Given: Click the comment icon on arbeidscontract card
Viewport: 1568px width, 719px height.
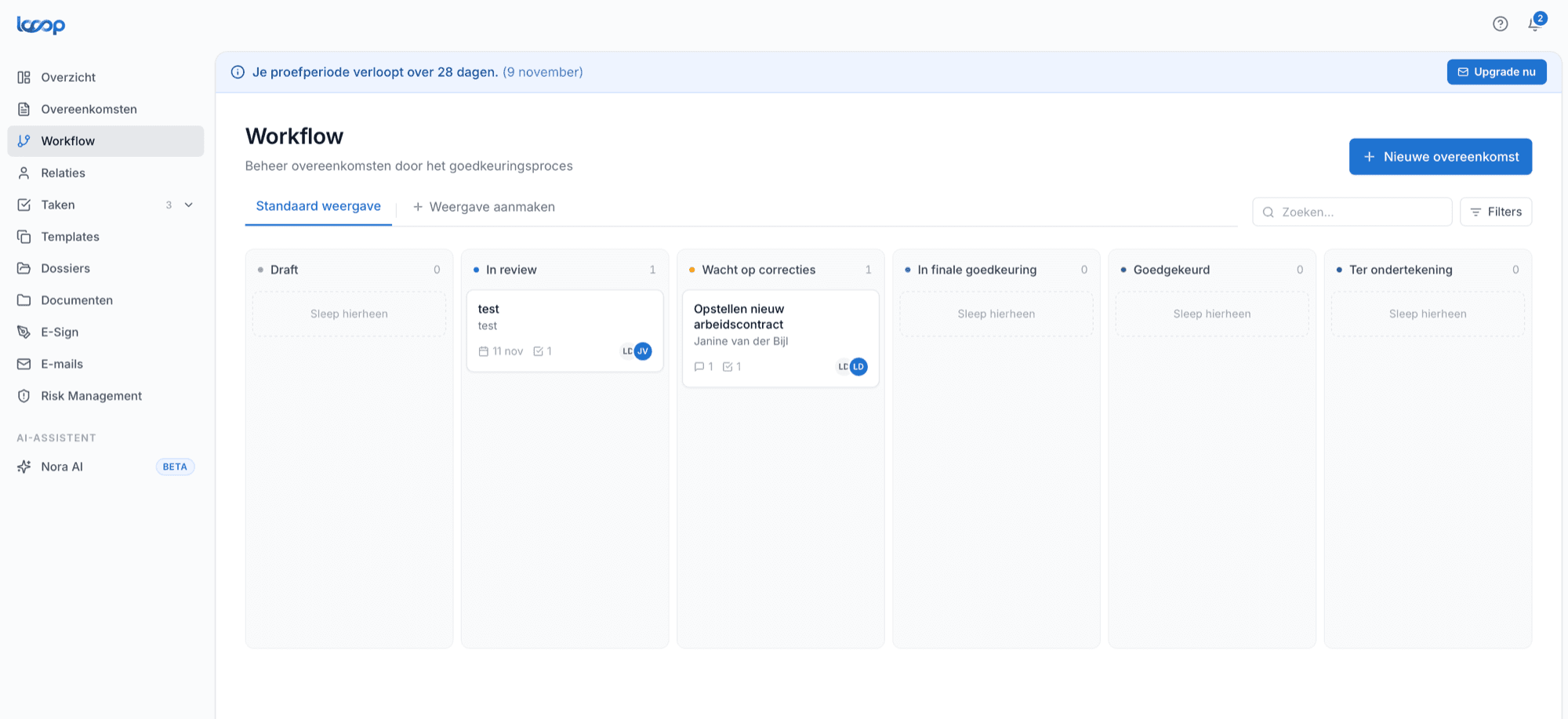Looking at the screenshot, I should coord(699,367).
